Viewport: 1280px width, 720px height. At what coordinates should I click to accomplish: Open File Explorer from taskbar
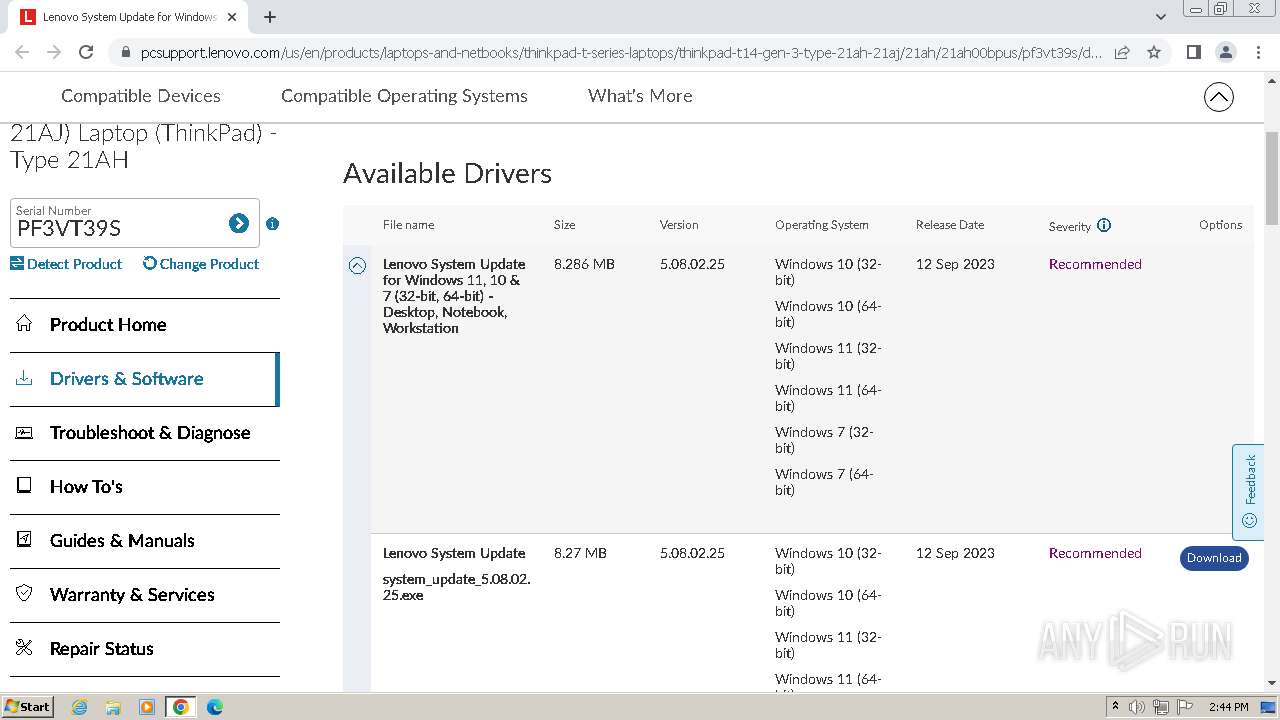[113, 707]
